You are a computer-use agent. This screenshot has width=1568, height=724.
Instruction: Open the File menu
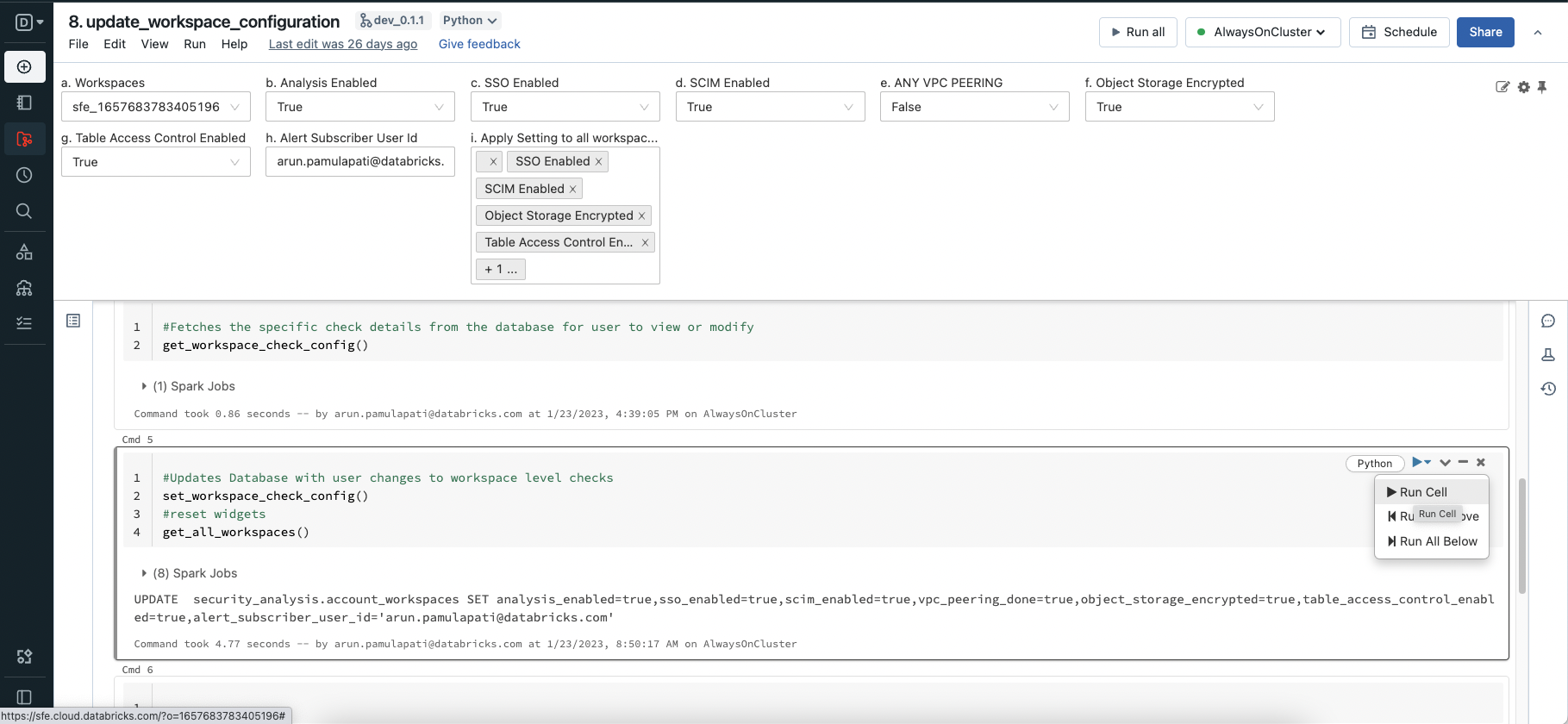pos(78,44)
